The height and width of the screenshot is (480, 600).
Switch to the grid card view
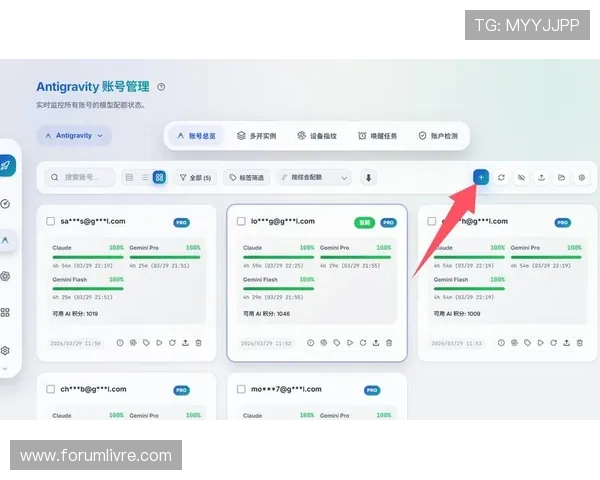pyautogui.click(x=159, y=177)
